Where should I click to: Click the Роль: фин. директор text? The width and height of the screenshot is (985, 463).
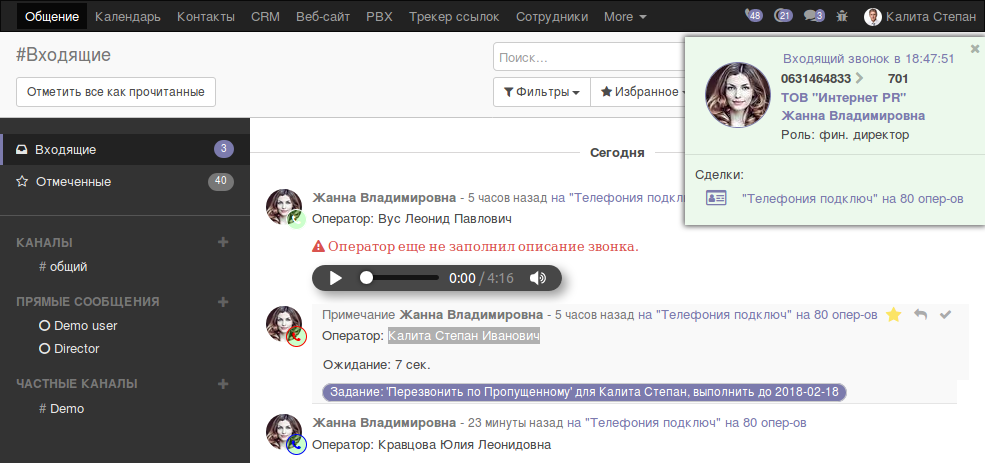845,134
